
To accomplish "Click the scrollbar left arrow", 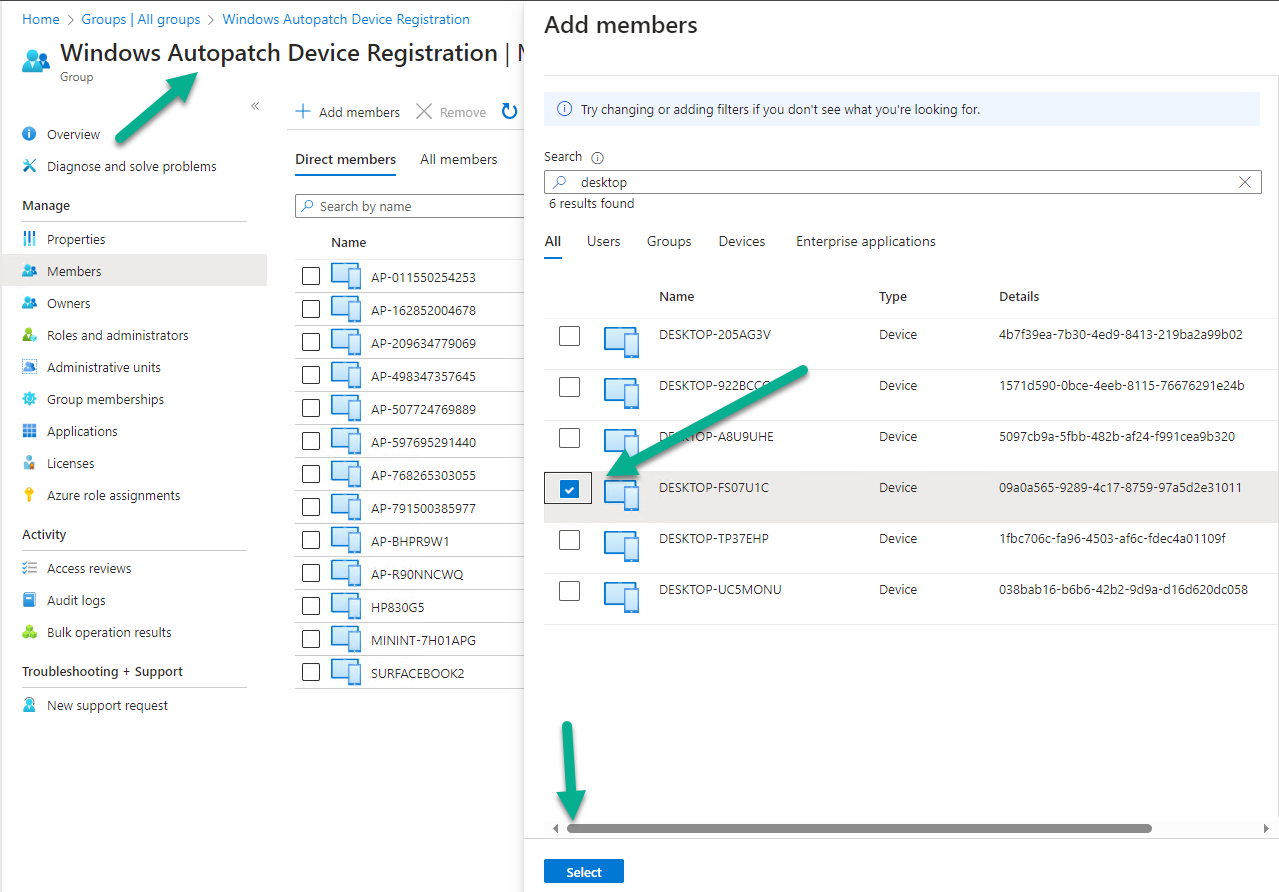I will [x=556, y=828].
